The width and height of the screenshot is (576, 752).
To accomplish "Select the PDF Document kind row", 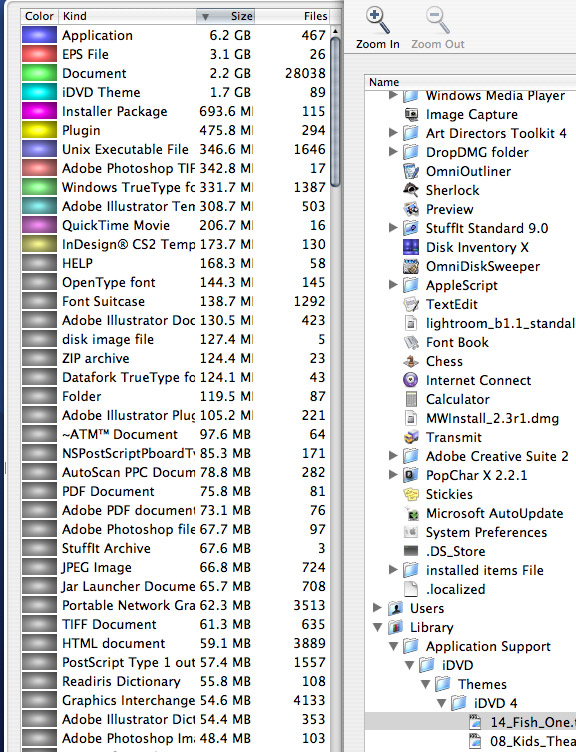I will click(176, 491).
